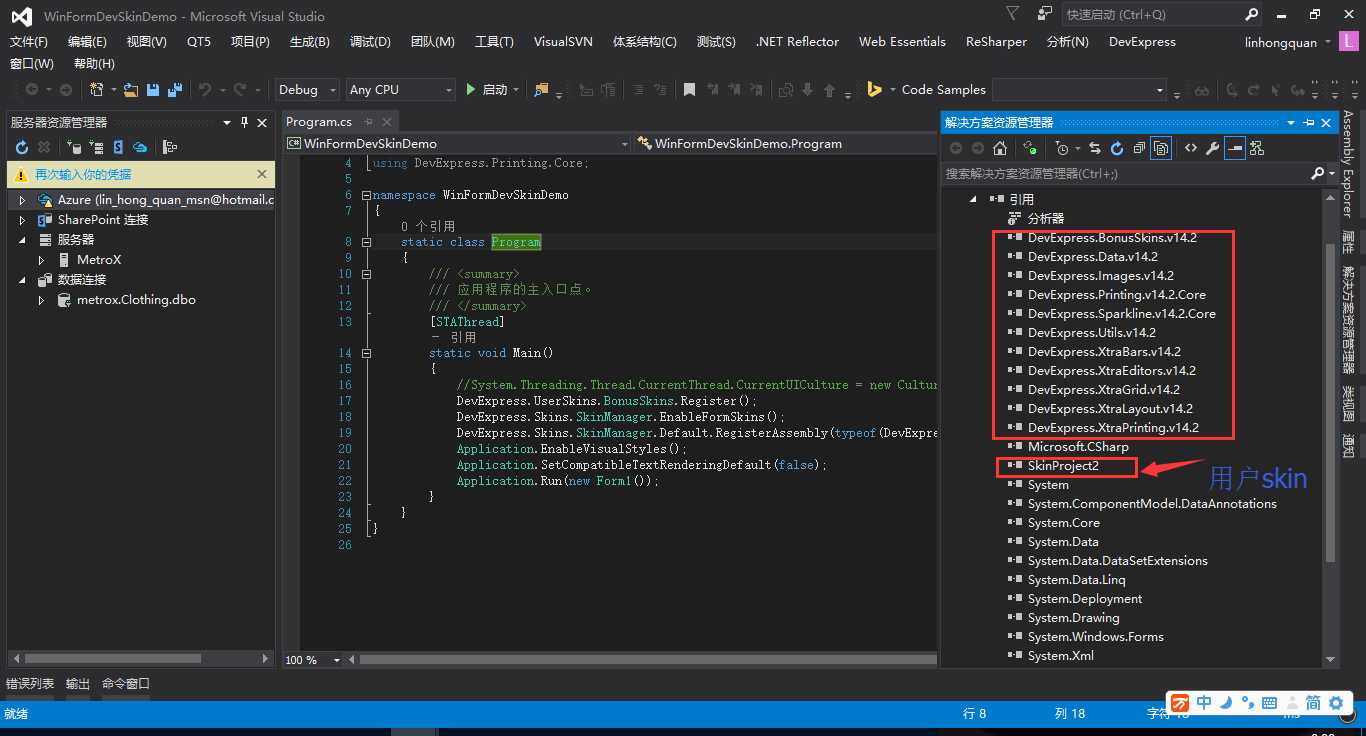
Task: Switch to the Program.cs editor tab
Action: [319, 122]
